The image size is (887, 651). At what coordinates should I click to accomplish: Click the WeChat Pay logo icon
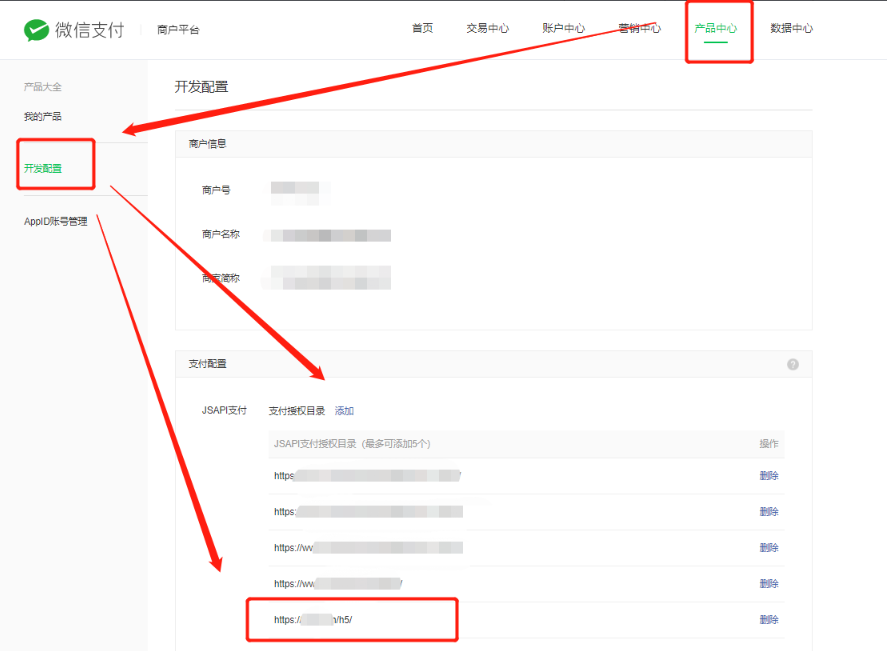[37, 30]
